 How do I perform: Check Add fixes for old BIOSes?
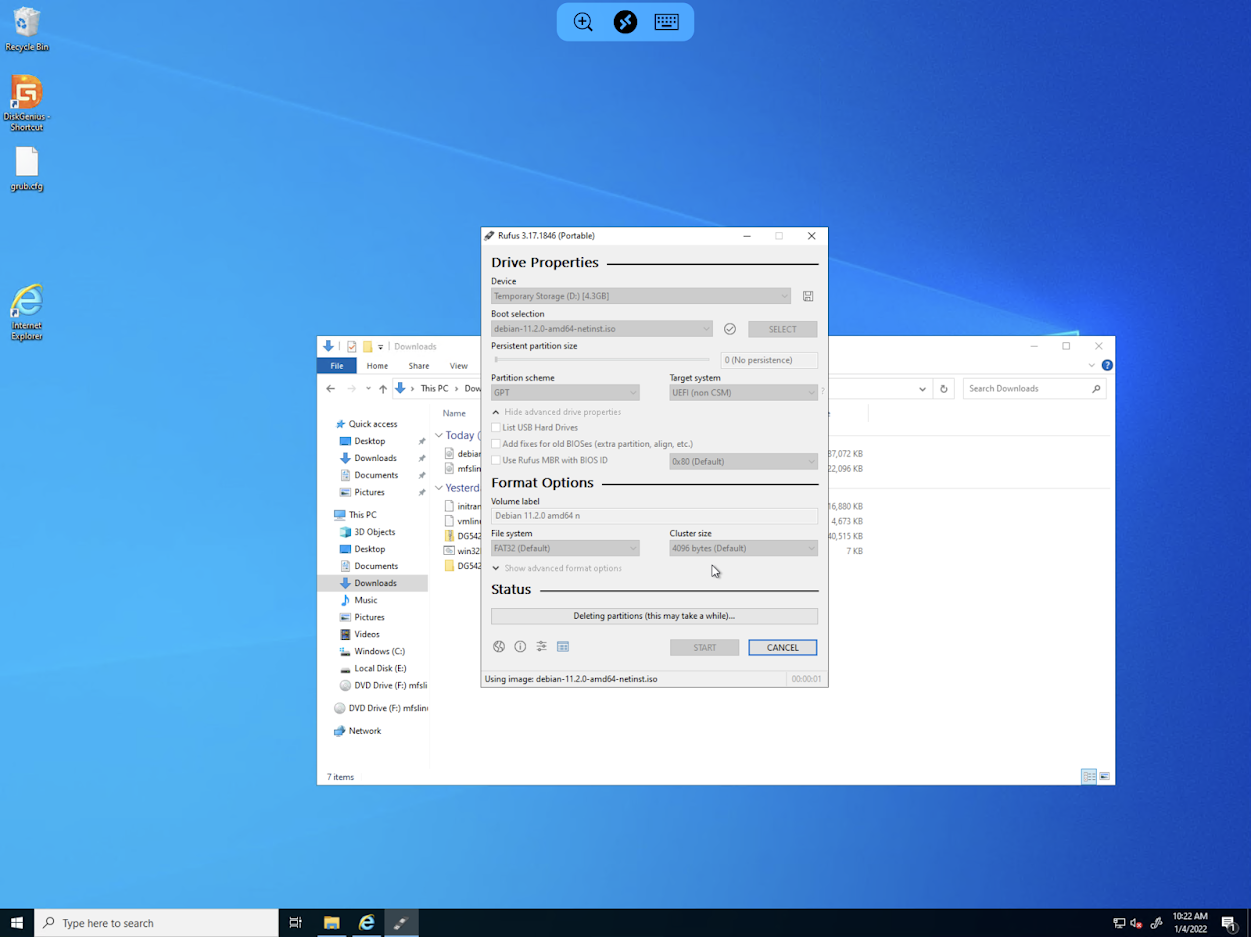[496, 444]
